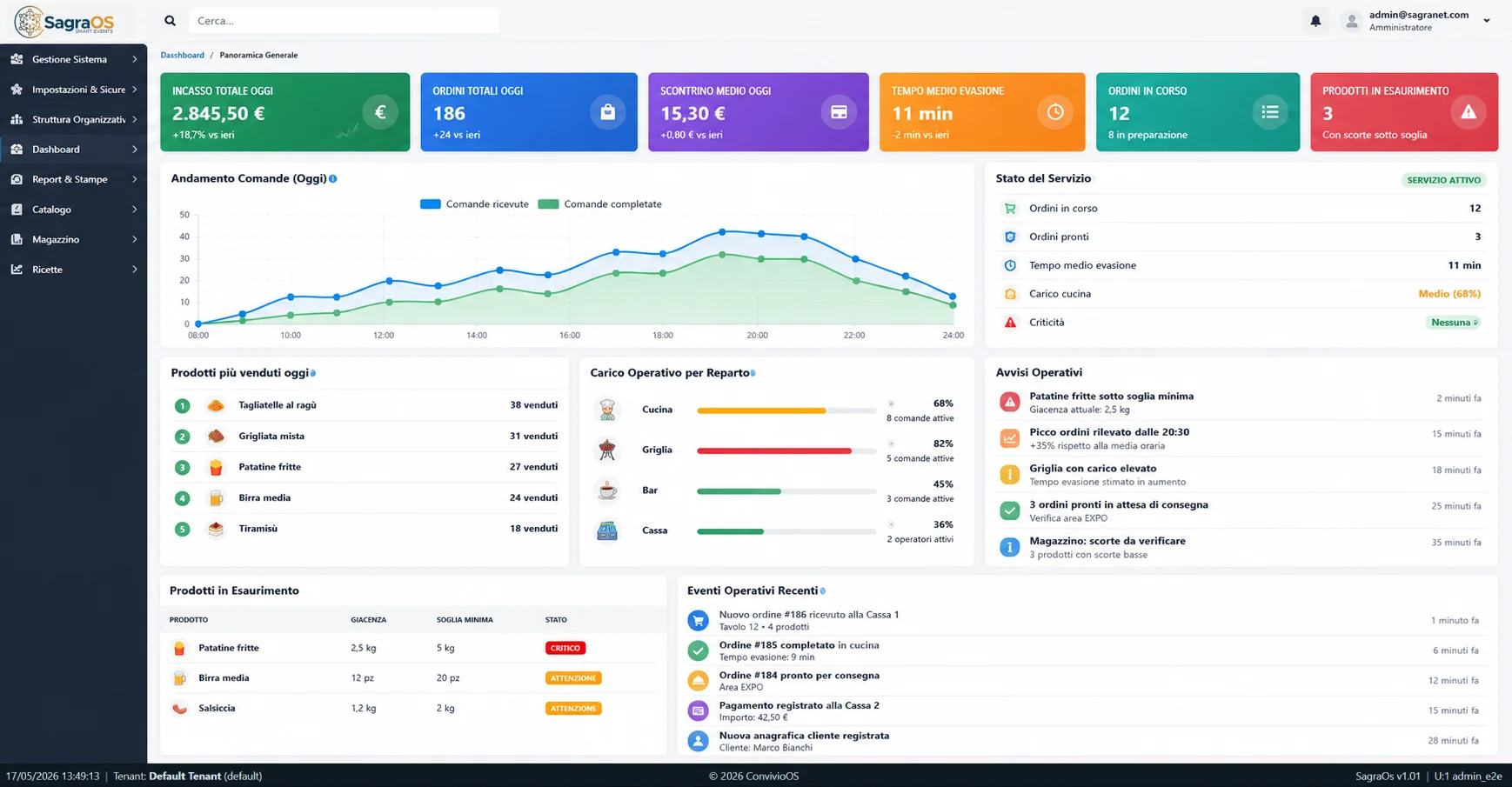Click the Servizio Attivo status badge
Viewport: 1512px width, 787px height.
point(1444,180)
